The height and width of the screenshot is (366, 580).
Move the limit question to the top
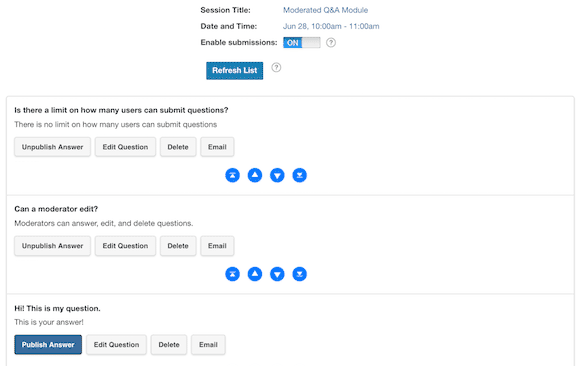tap(232, 175)
